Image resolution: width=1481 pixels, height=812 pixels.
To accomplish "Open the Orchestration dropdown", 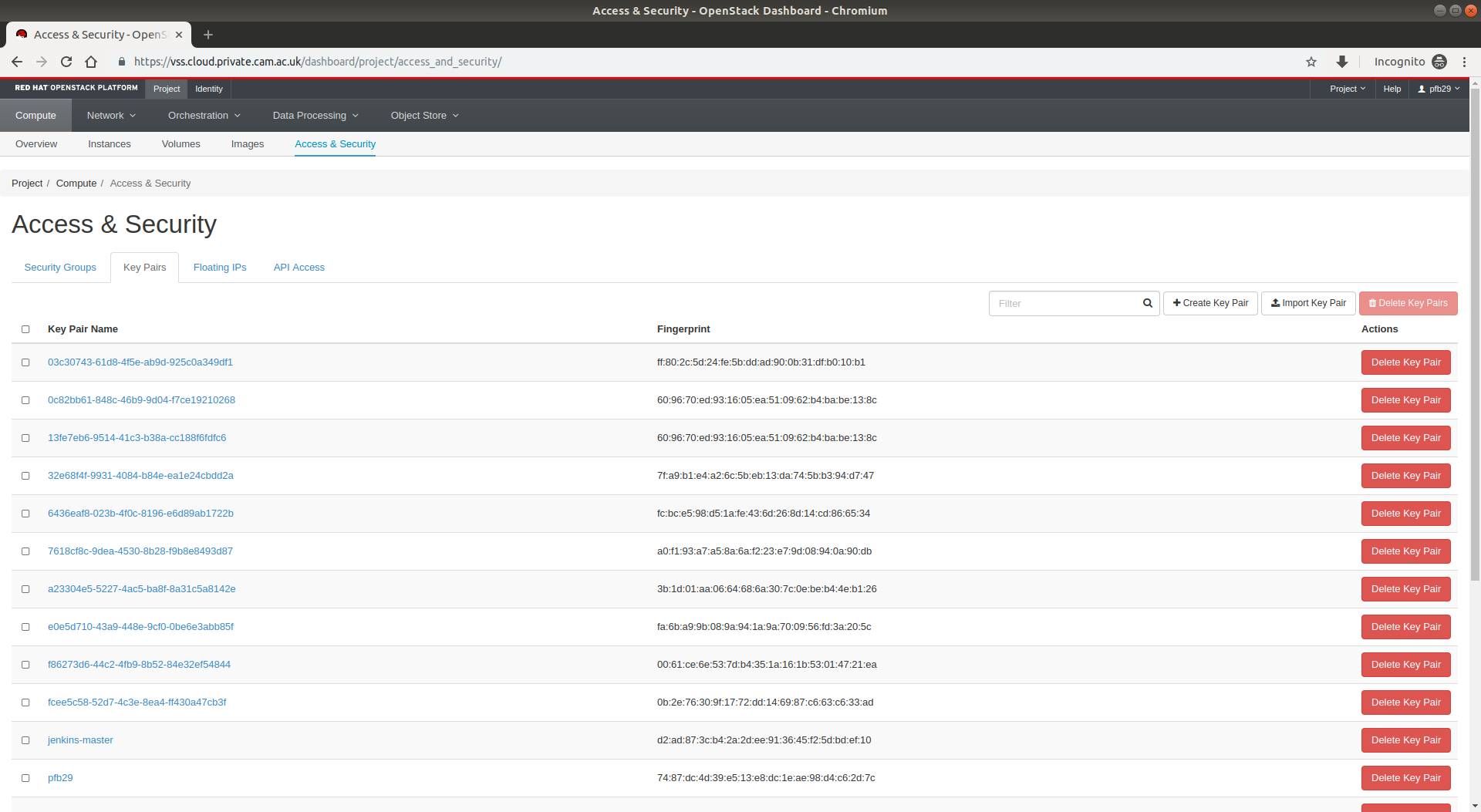I will tap(204, 116).
